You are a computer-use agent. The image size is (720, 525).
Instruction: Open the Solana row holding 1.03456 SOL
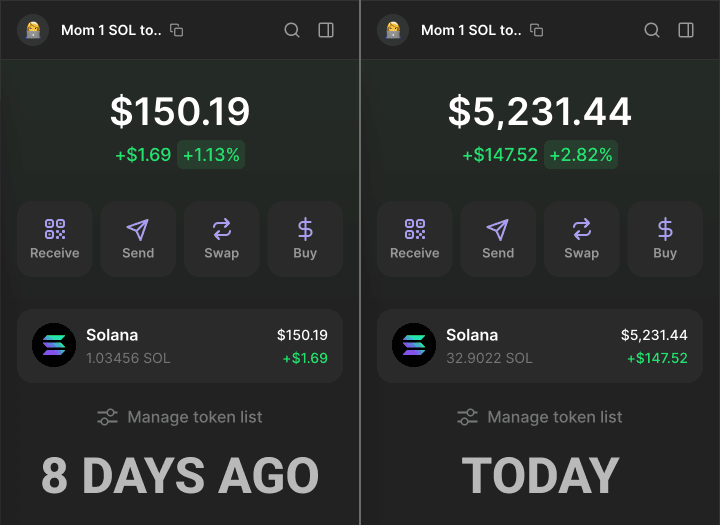180,346
